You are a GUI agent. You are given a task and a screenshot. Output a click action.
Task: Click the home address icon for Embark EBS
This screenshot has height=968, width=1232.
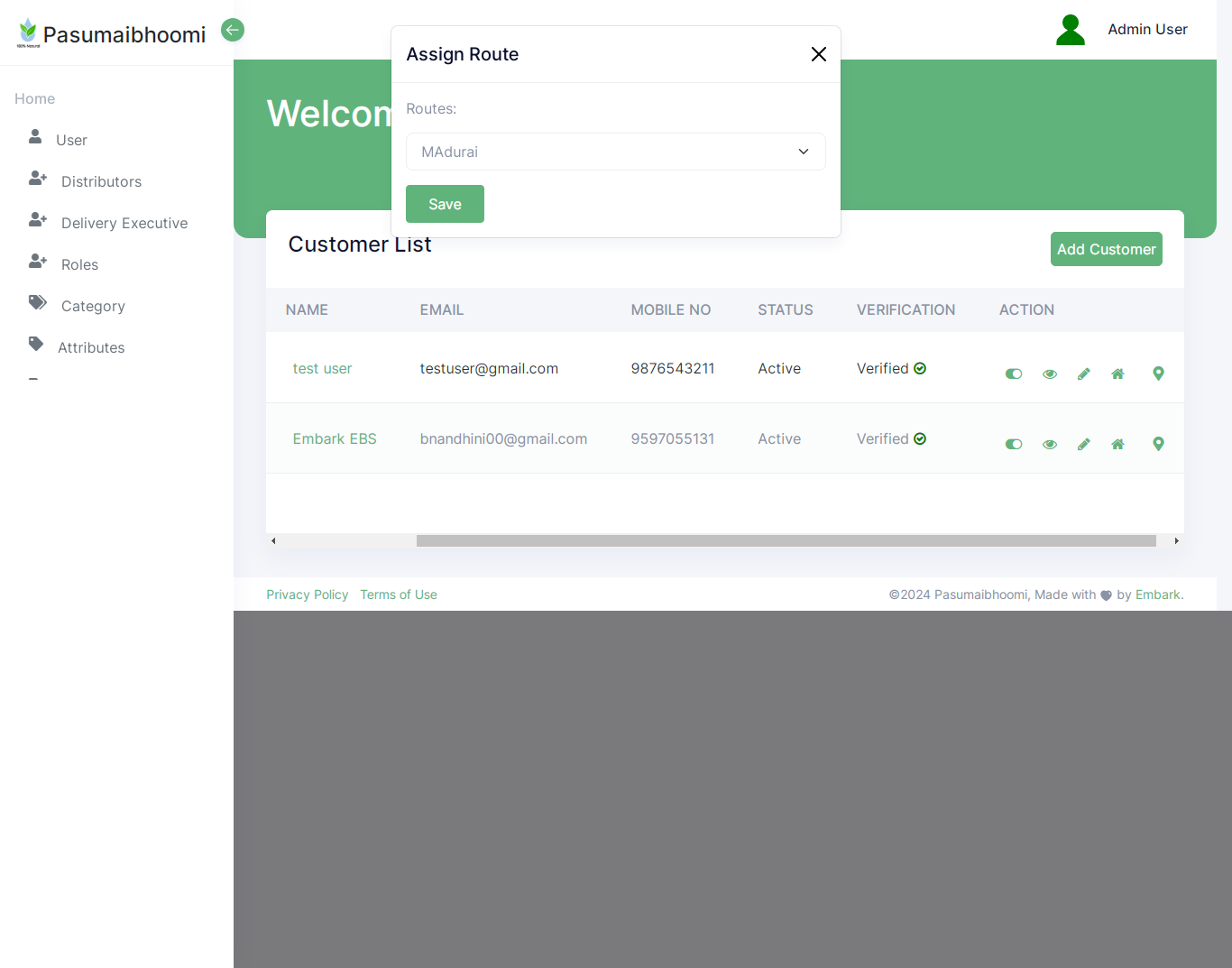(1117, 444)
